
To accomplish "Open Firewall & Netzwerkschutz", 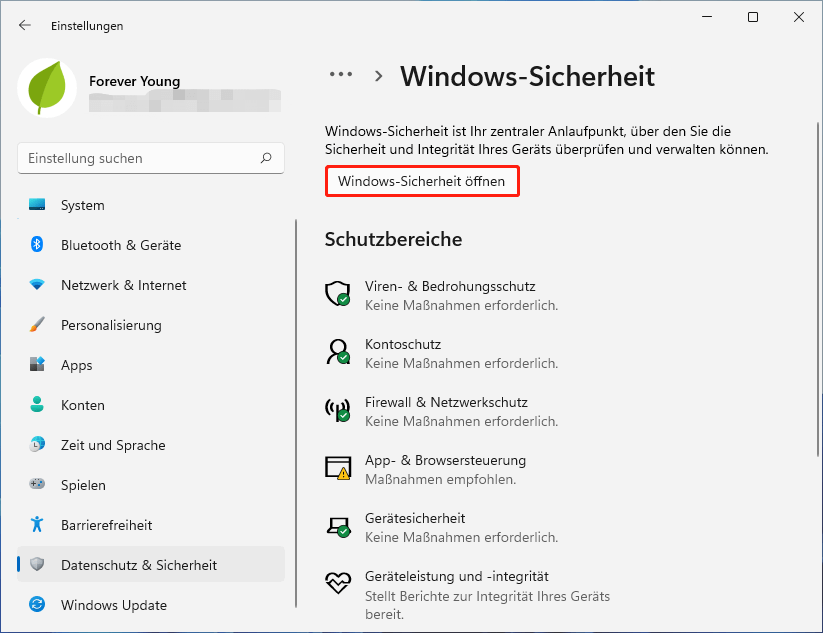I will [x=446, y=402].
